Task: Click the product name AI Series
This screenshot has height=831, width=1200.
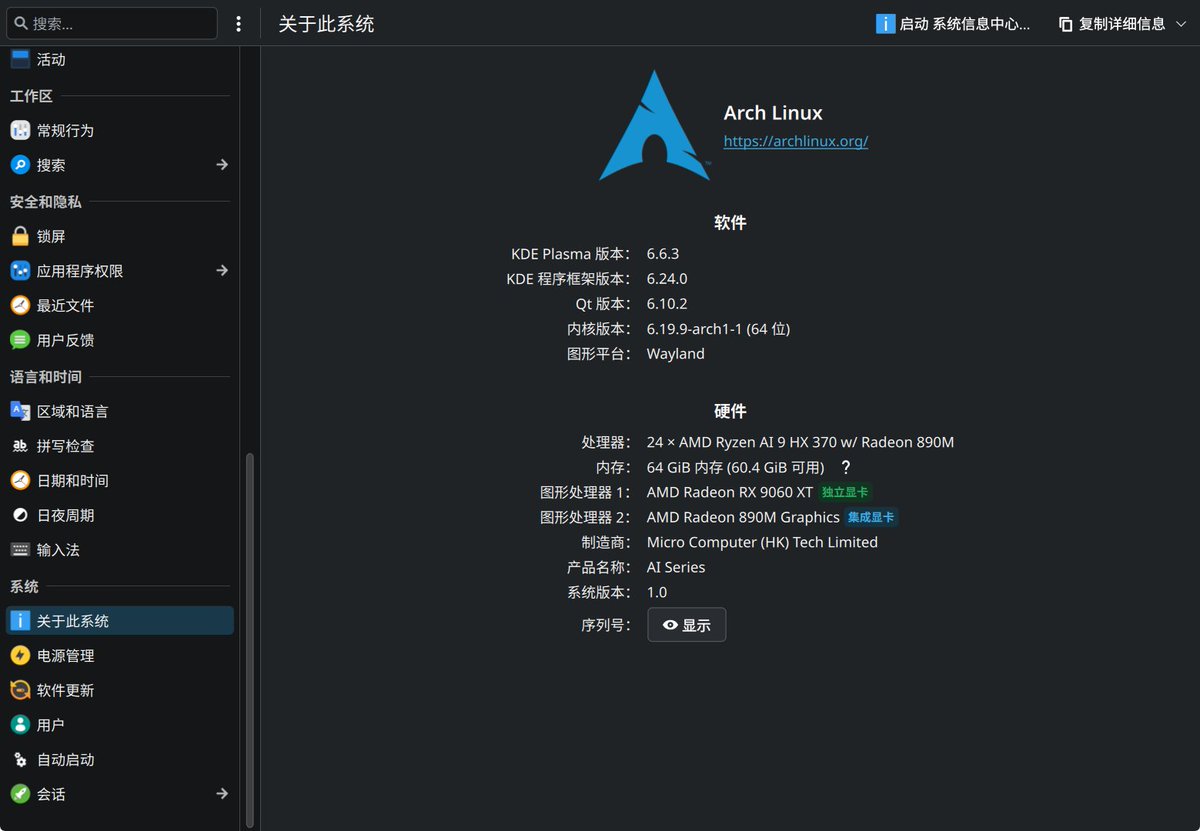Action: (676, 567)
